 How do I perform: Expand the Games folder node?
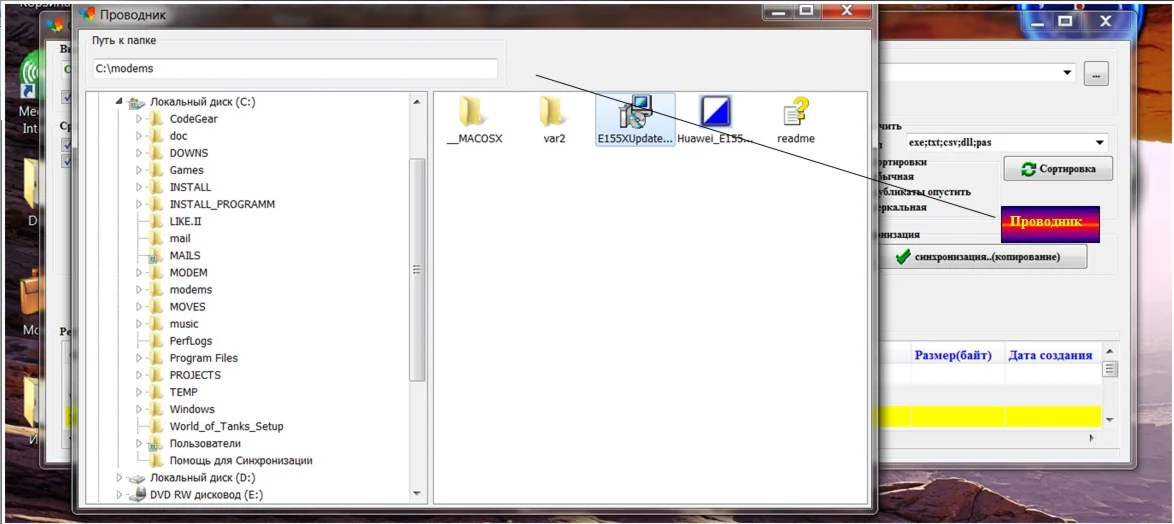point(139,170)
